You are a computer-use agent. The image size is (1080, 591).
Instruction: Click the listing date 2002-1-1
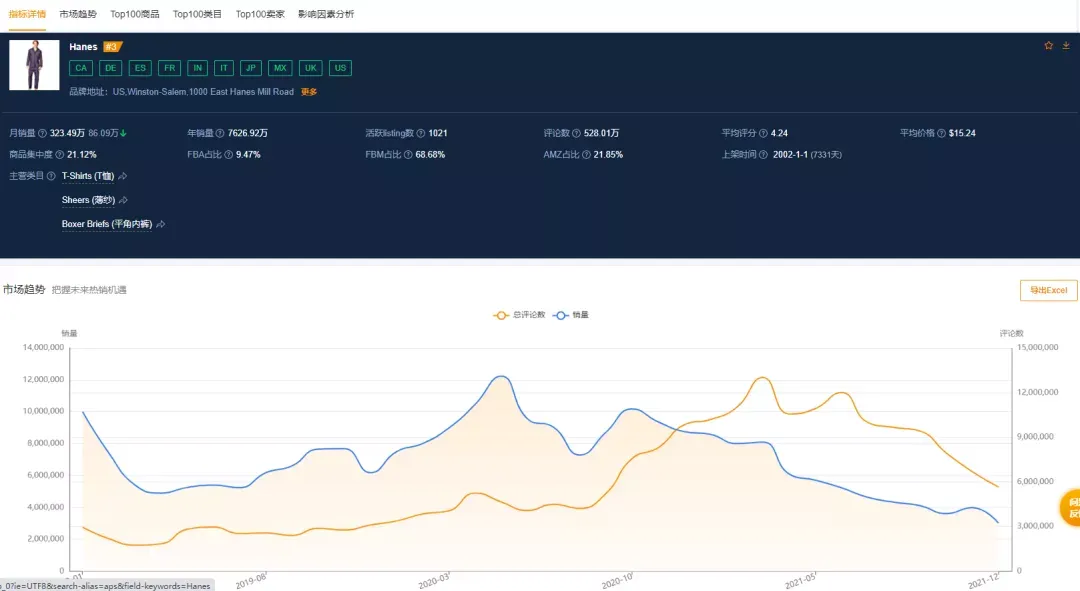790,154
